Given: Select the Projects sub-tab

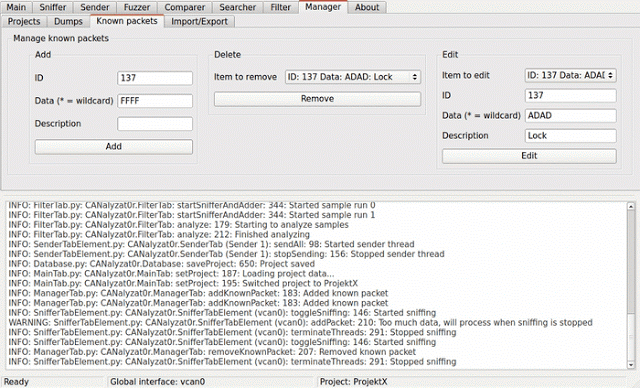Looking at the screenshot, I should tap(24, 22).
